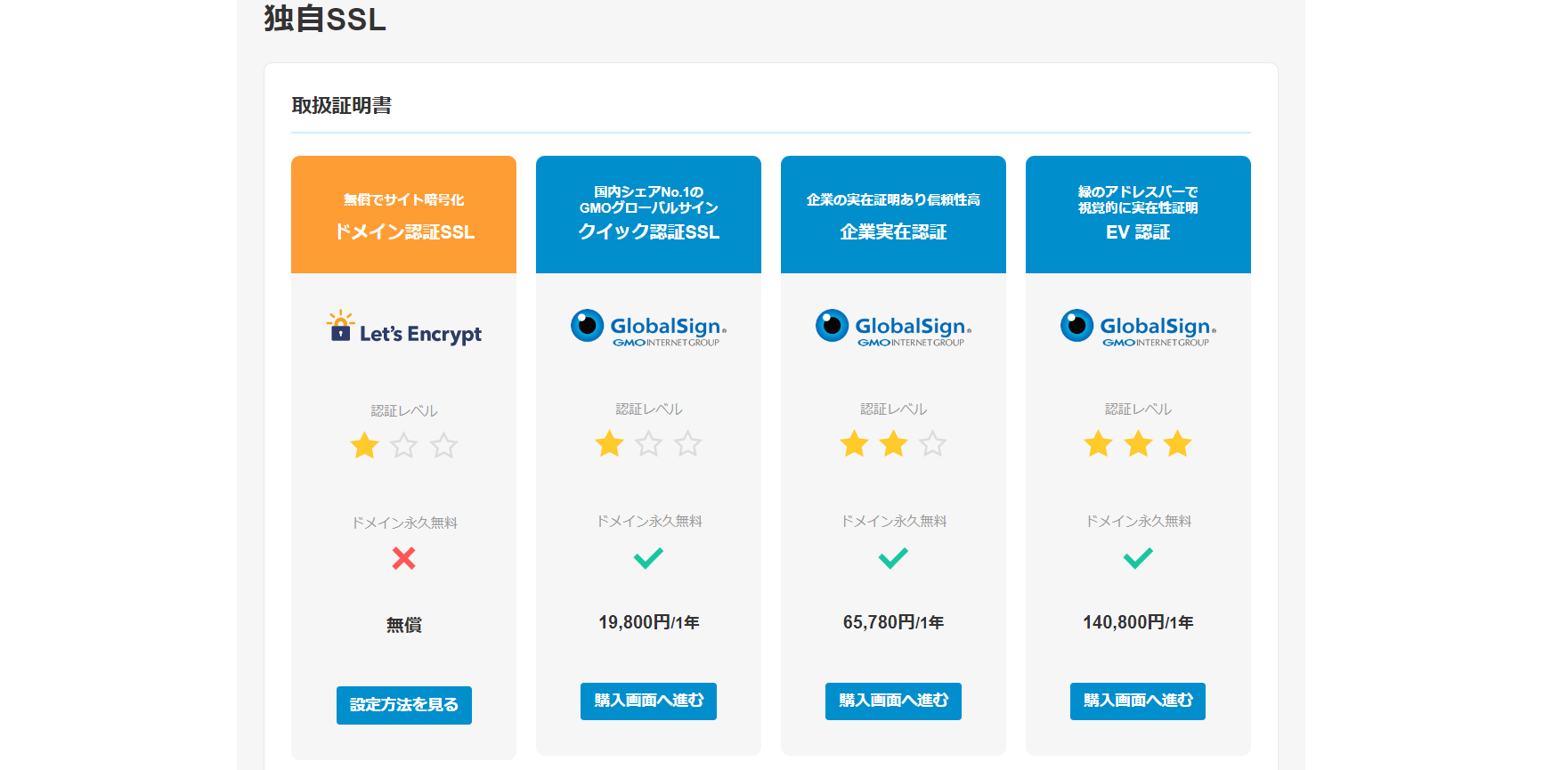Click the filled star in クイック認証SSL card
The image size is (1568, 770).
click(x=609, y=443)
